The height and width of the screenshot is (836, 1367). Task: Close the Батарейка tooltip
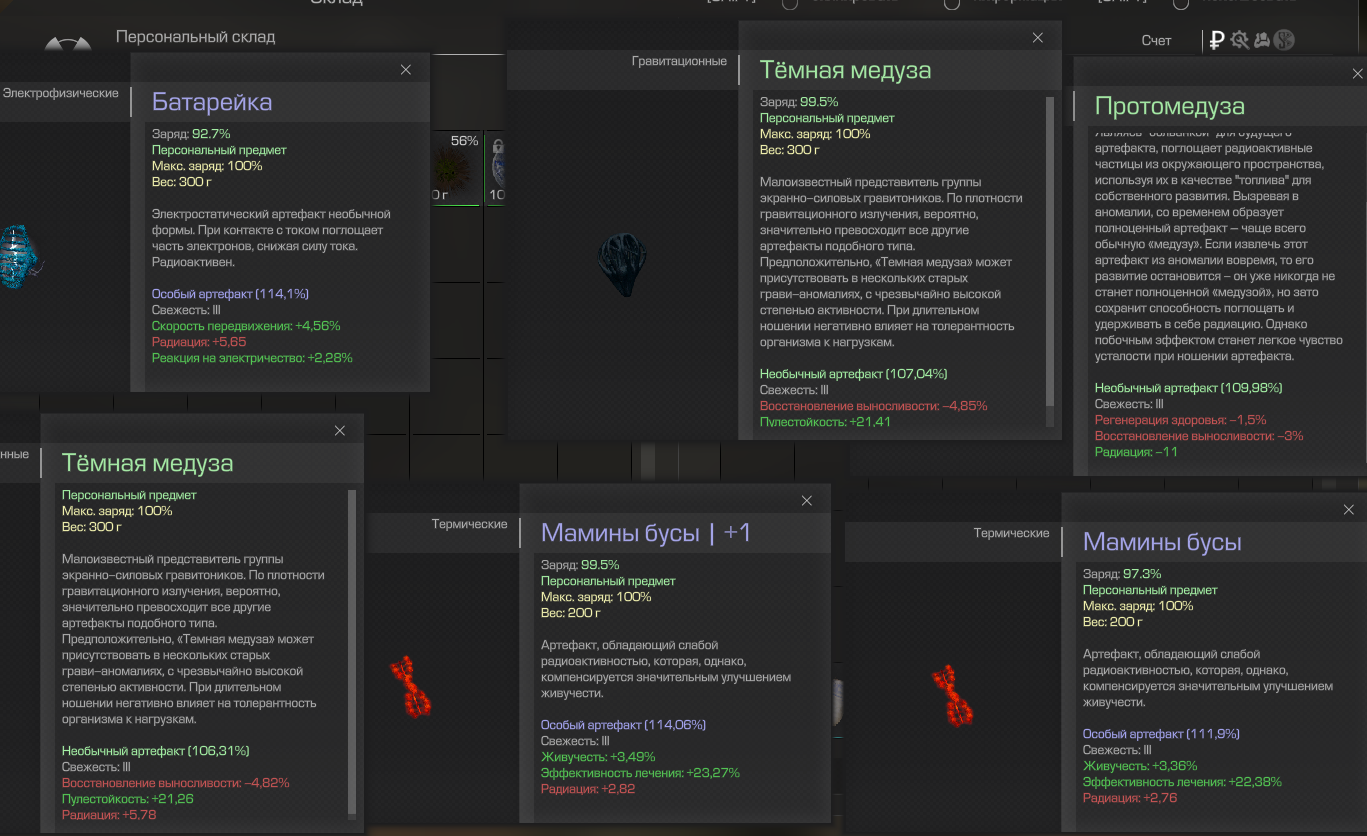pyautogui.click(x=405, y=70)
